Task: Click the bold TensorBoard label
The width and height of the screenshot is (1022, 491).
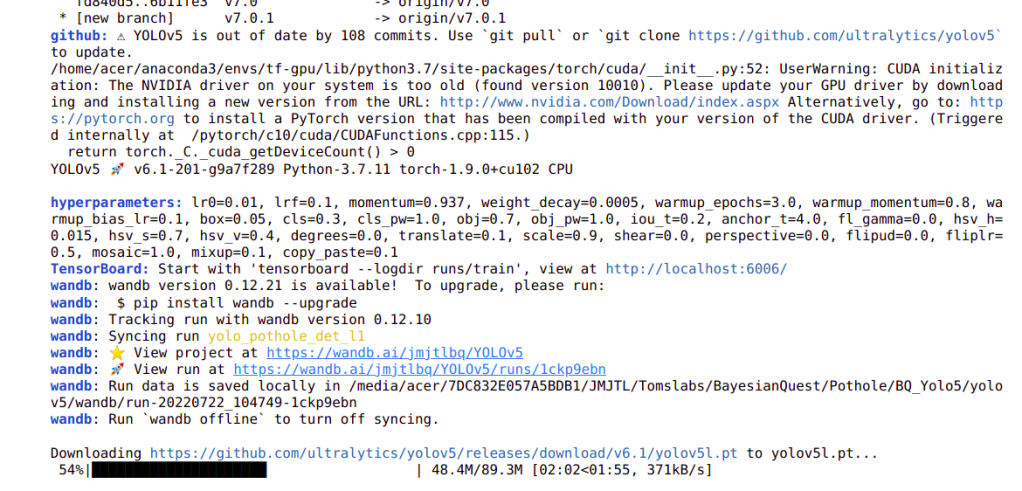Action: pos(96,269)
